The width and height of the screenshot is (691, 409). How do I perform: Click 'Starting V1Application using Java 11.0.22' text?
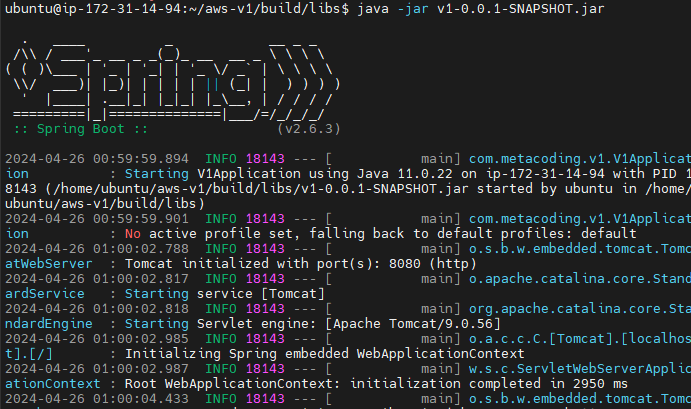pyautogui.click(x=289, y=174)
